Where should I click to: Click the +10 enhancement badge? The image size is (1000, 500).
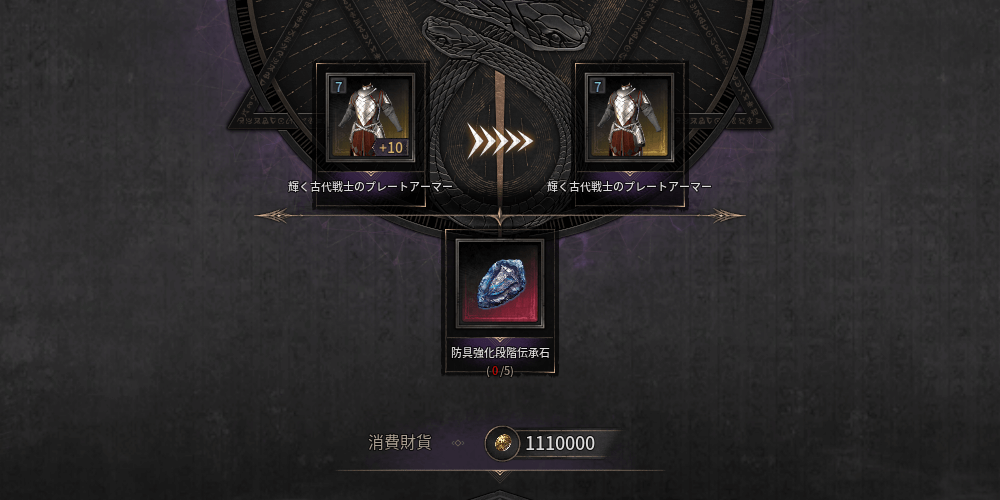[390, 147]
